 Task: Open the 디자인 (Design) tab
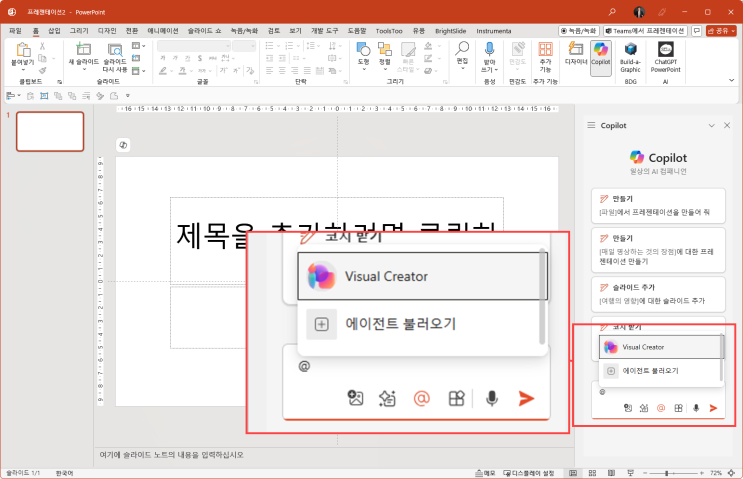[107, 31]
